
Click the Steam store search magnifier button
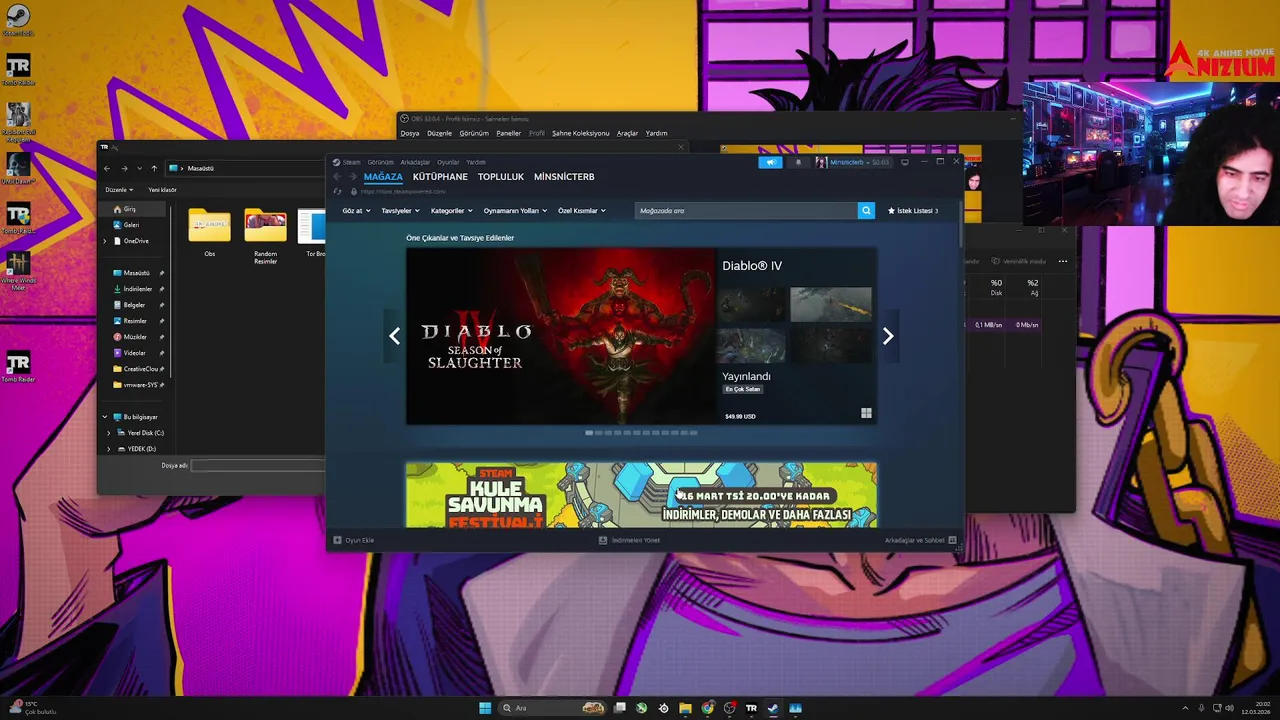click(866, 210)
